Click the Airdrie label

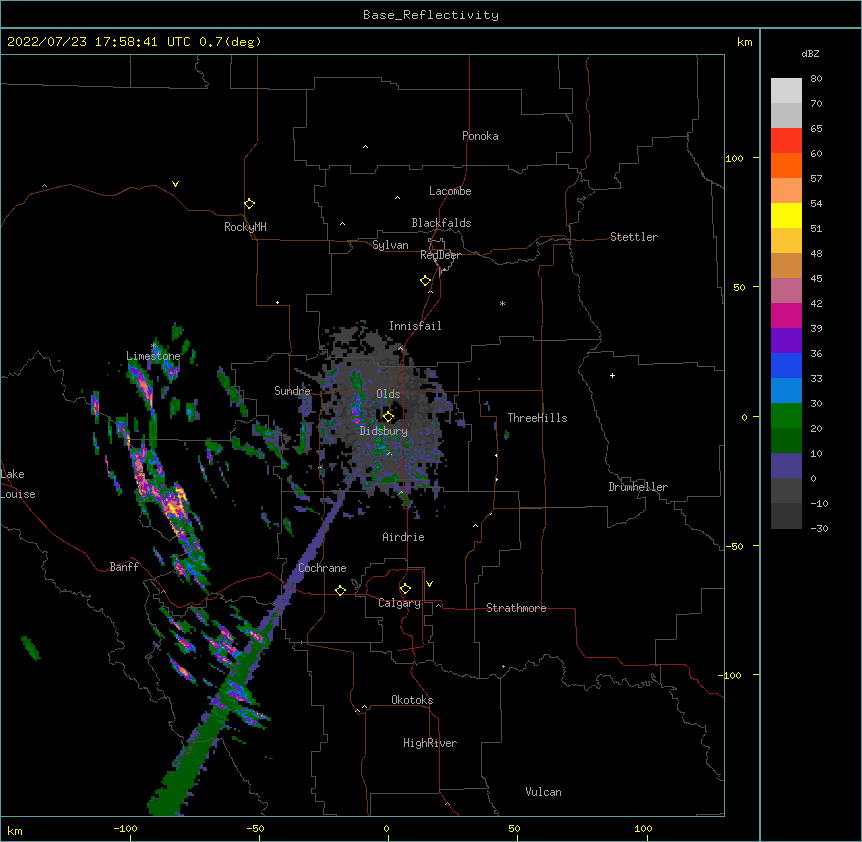click(x=403, y=537)
